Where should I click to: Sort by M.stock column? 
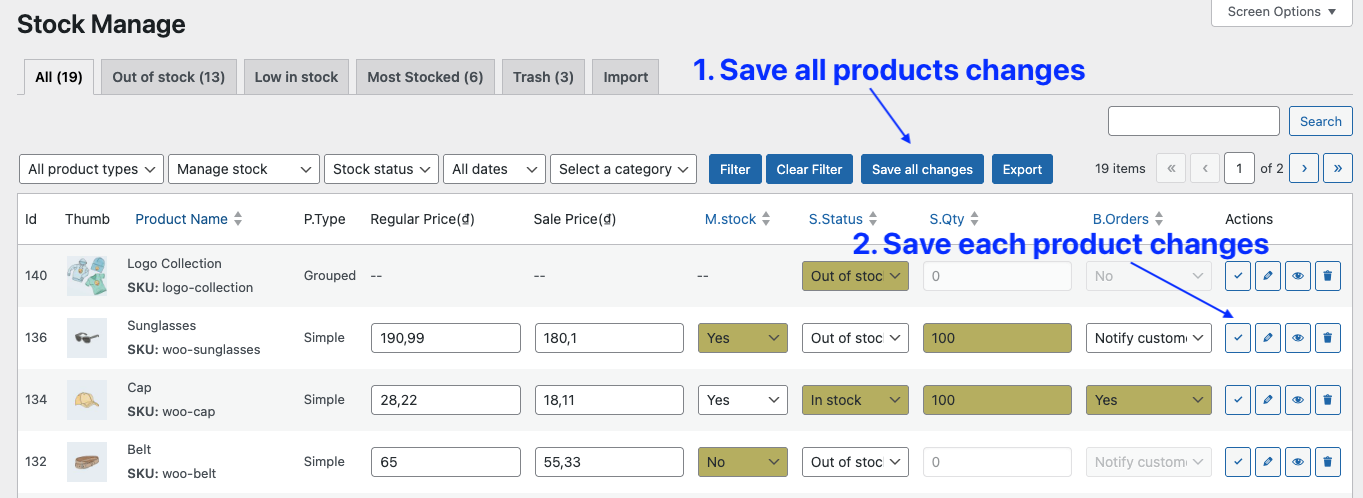[740, 219]
